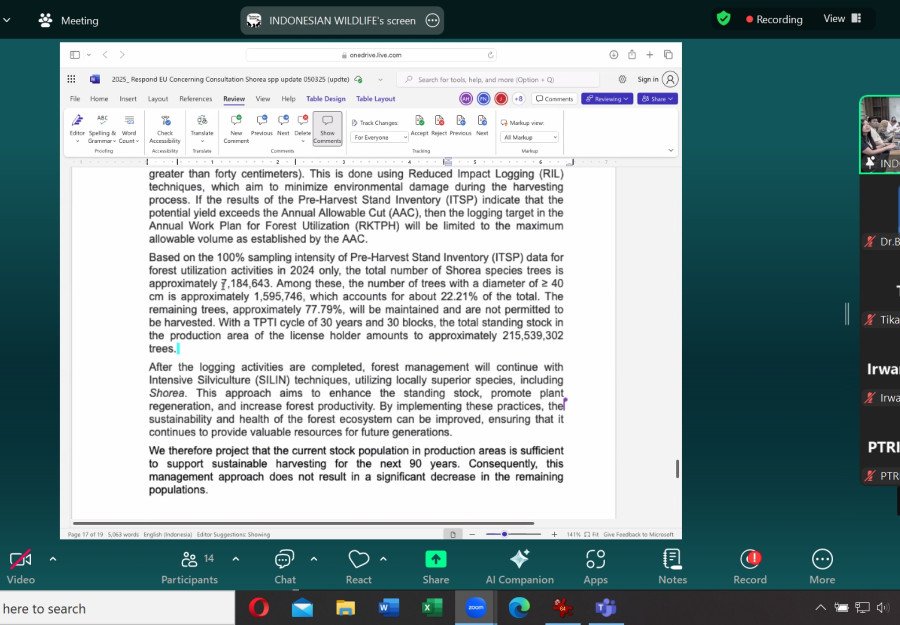
Task: Open the Reviewing mode dropdown
Action: (606, 99)
